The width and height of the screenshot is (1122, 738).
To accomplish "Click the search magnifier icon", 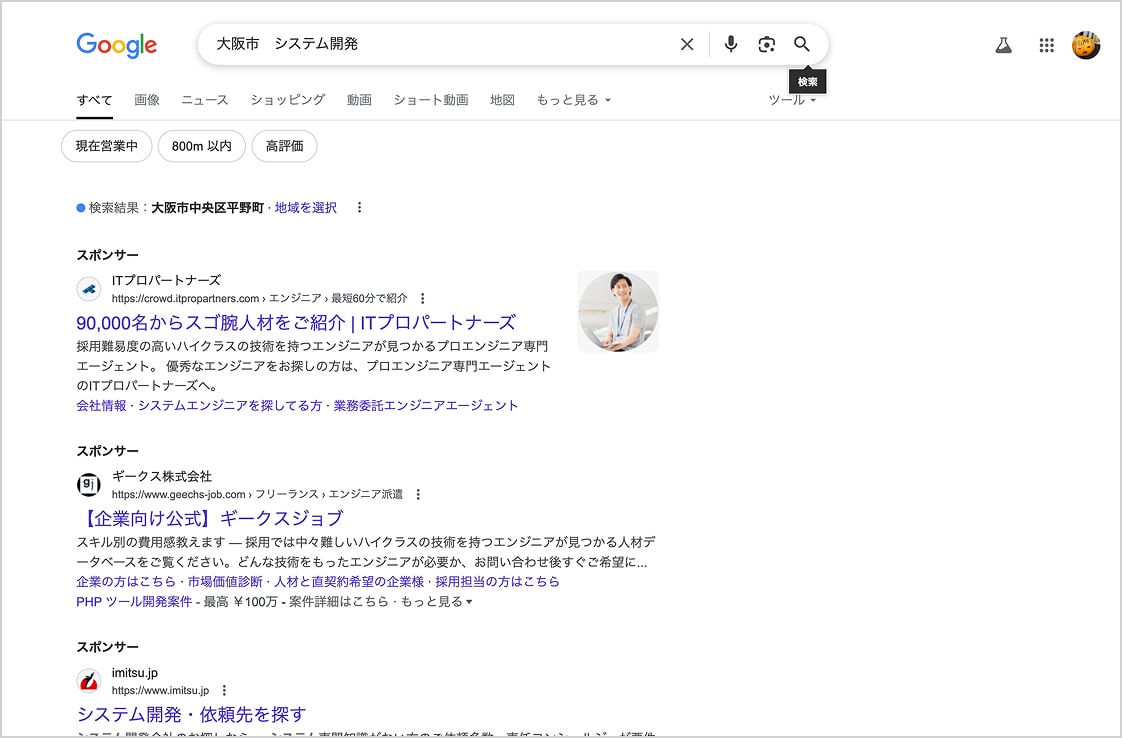I will 802,44.
